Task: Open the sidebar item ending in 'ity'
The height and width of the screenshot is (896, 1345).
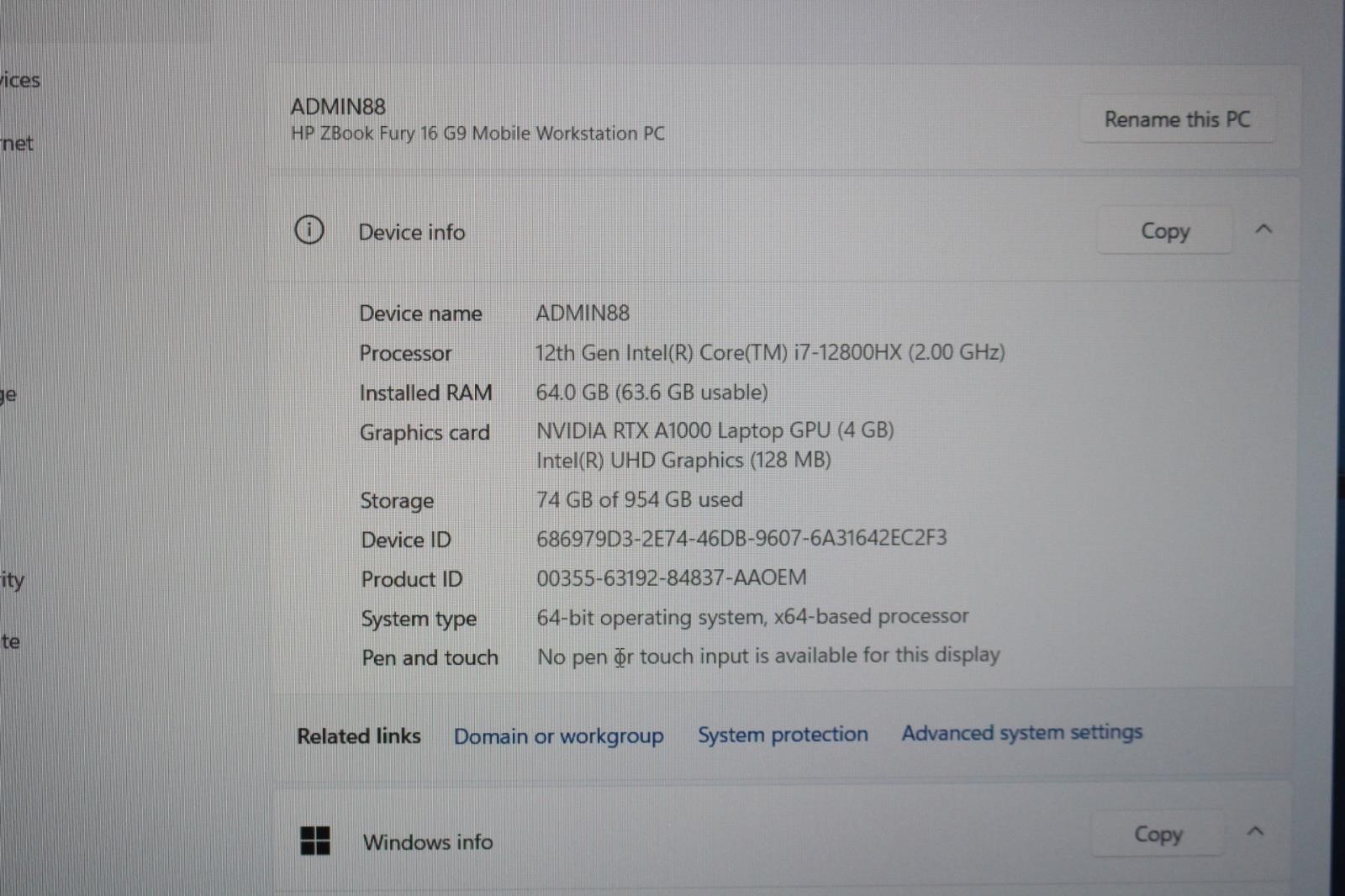Action: (x=13, y=580)
